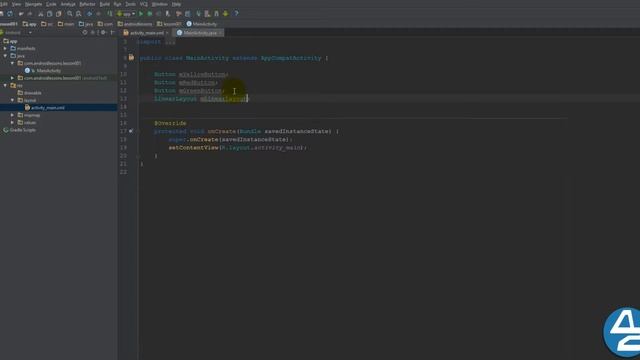The height and width of the screenshot is (360, 640).
Task: Open the Run menu
Action: pos(118,4)
